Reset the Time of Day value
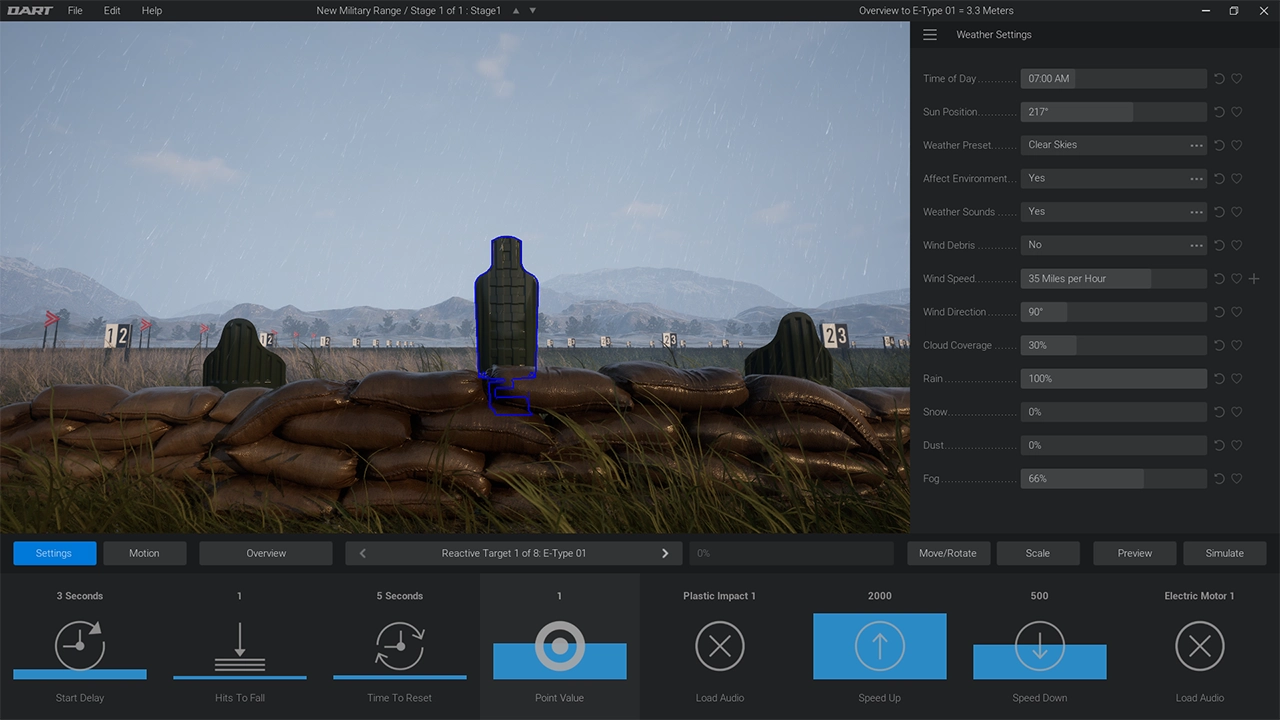This screenshot has height=720, width=1280. (x=1219, y=79)
